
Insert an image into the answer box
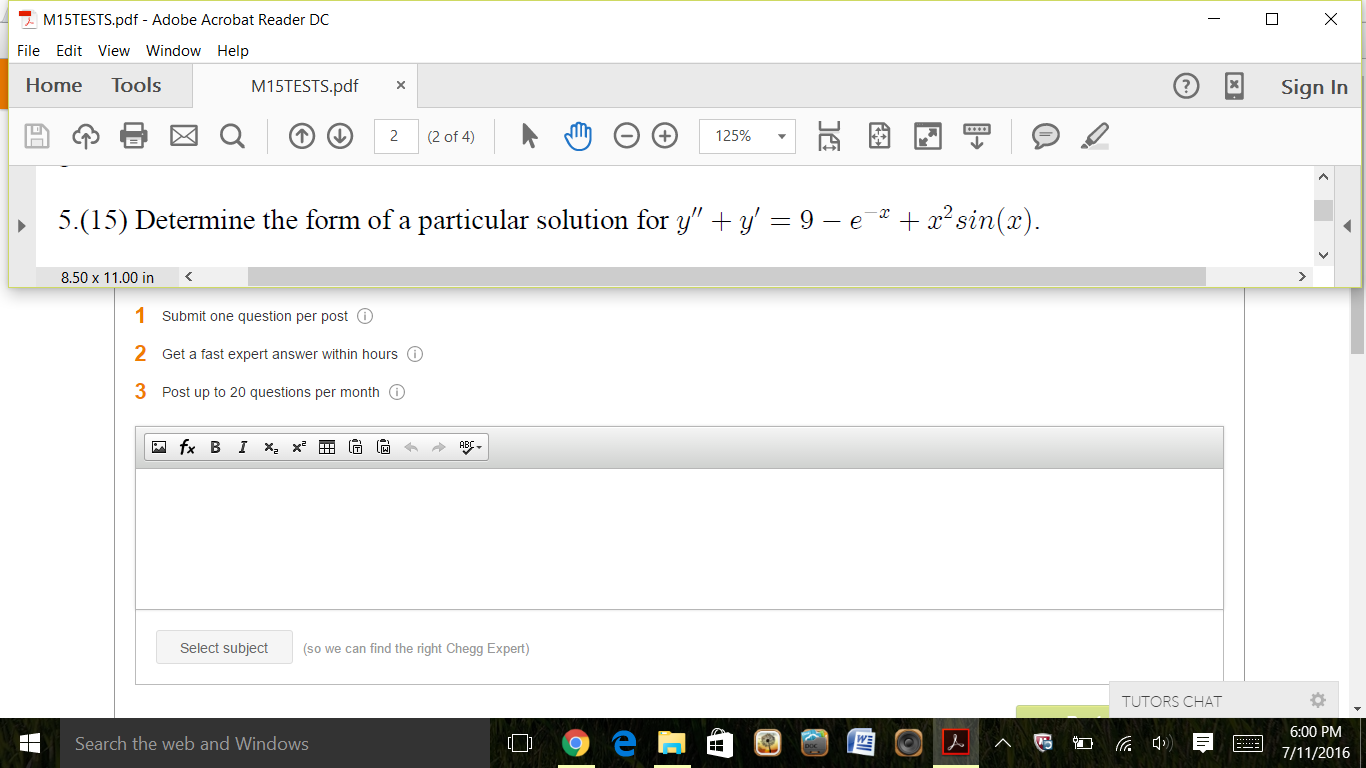pyautogui.click(x=159, y=447)
